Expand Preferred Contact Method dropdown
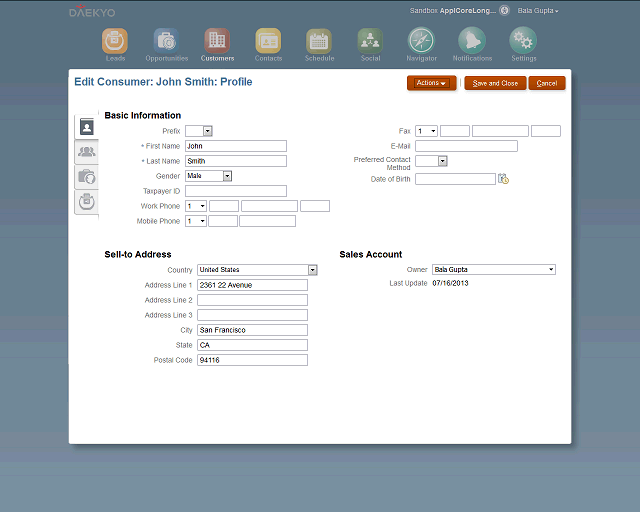 tap(443, 161)
